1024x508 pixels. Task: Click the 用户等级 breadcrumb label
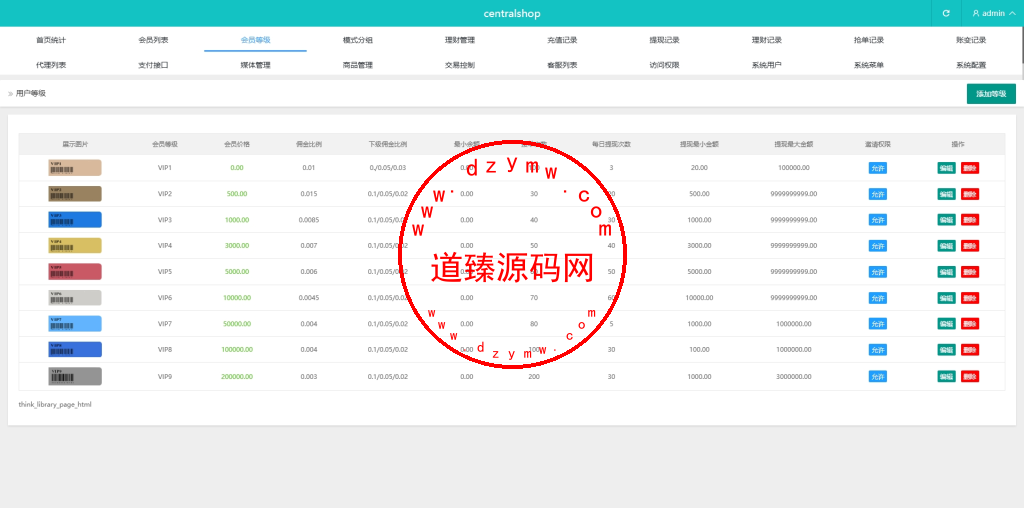[31, 93]
